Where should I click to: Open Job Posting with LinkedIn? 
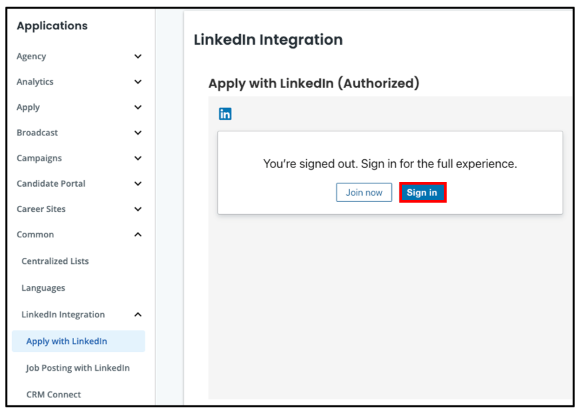pyautogui.click(x=78, y=368)
